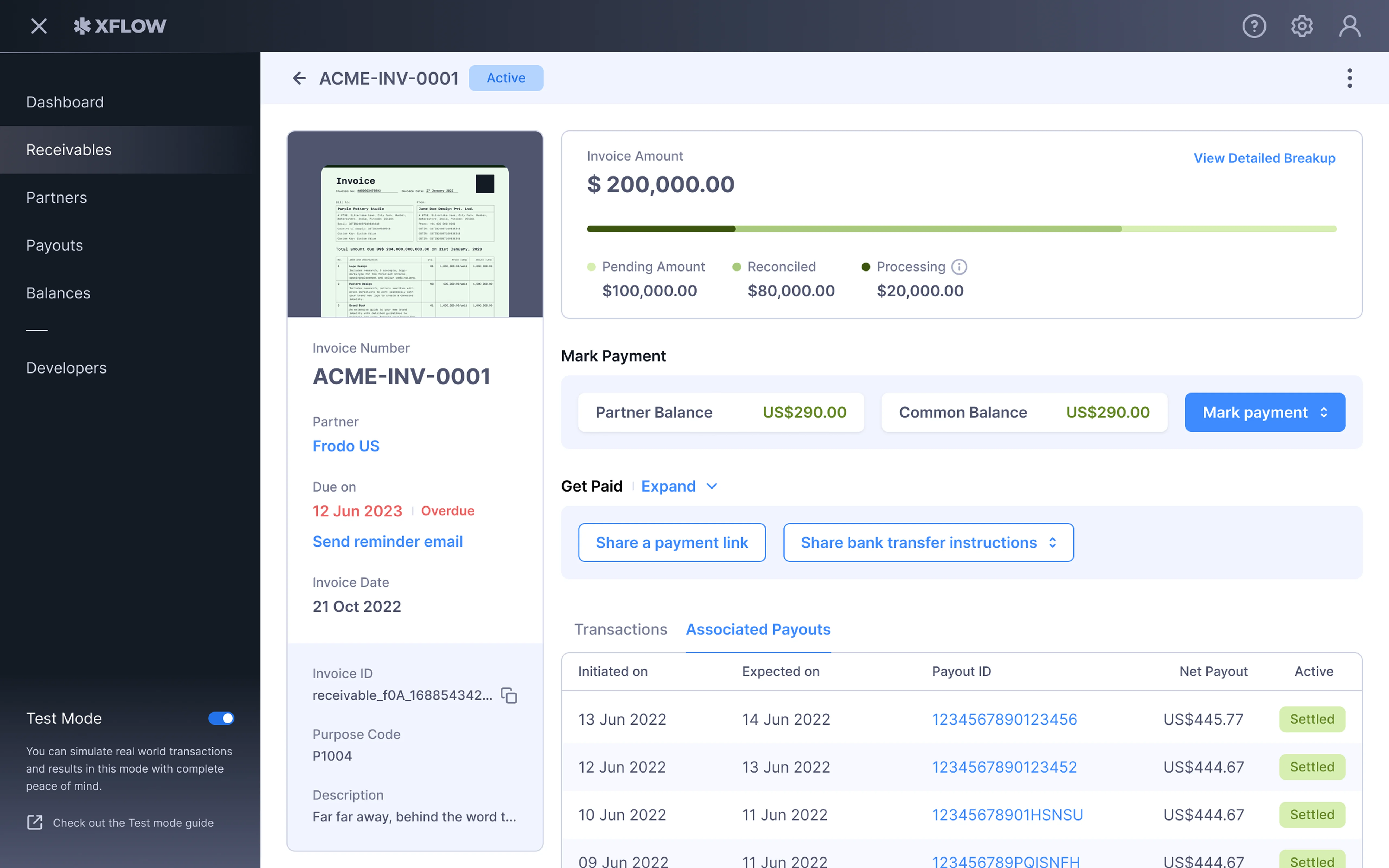
Task: Click the Processing info icon
Action: coord(959,267)
